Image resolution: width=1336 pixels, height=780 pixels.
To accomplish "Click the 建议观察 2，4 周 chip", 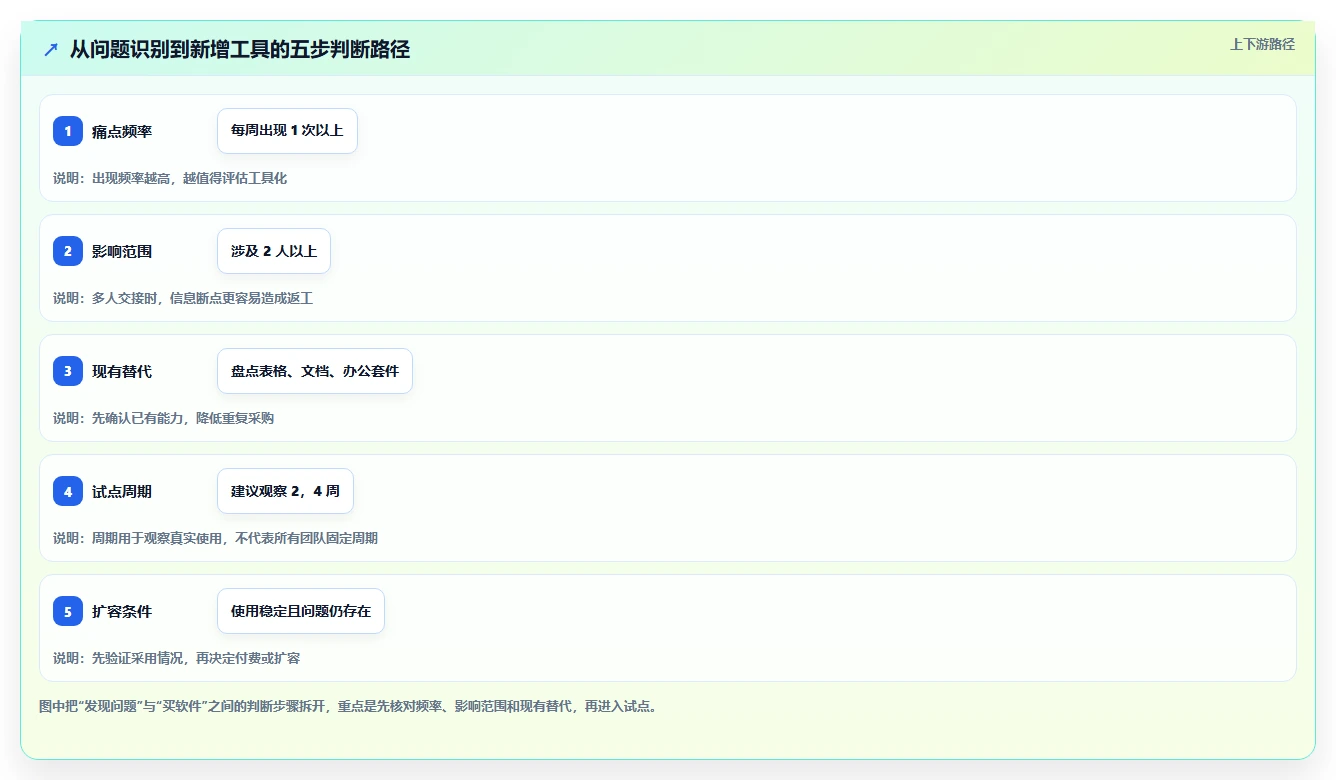I will 285,491.
